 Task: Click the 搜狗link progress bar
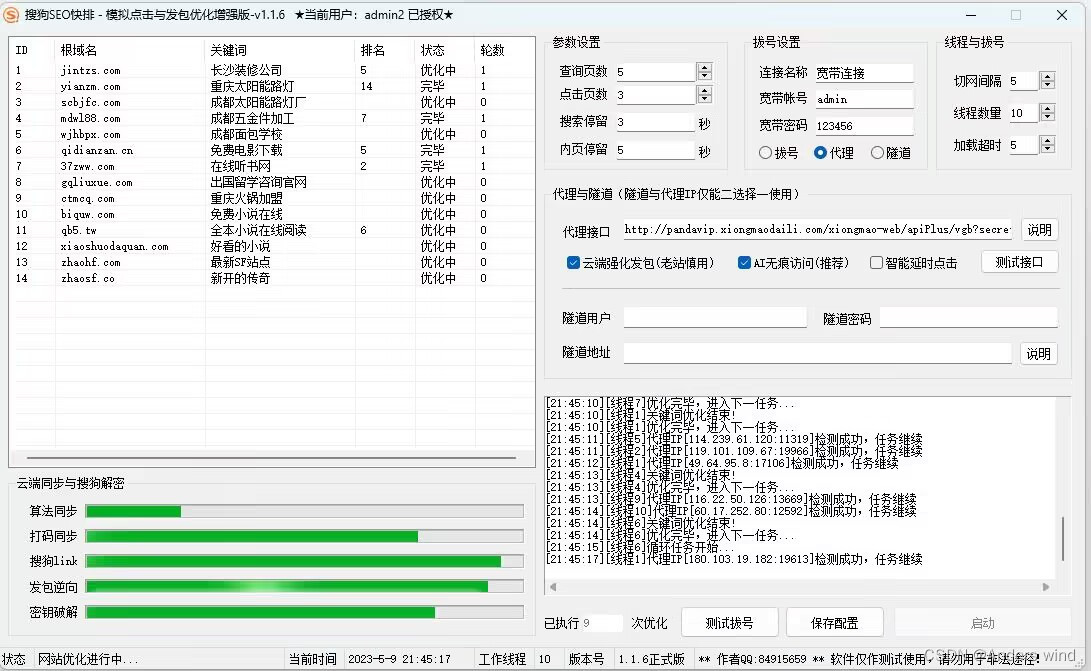(x=304, y=561)
